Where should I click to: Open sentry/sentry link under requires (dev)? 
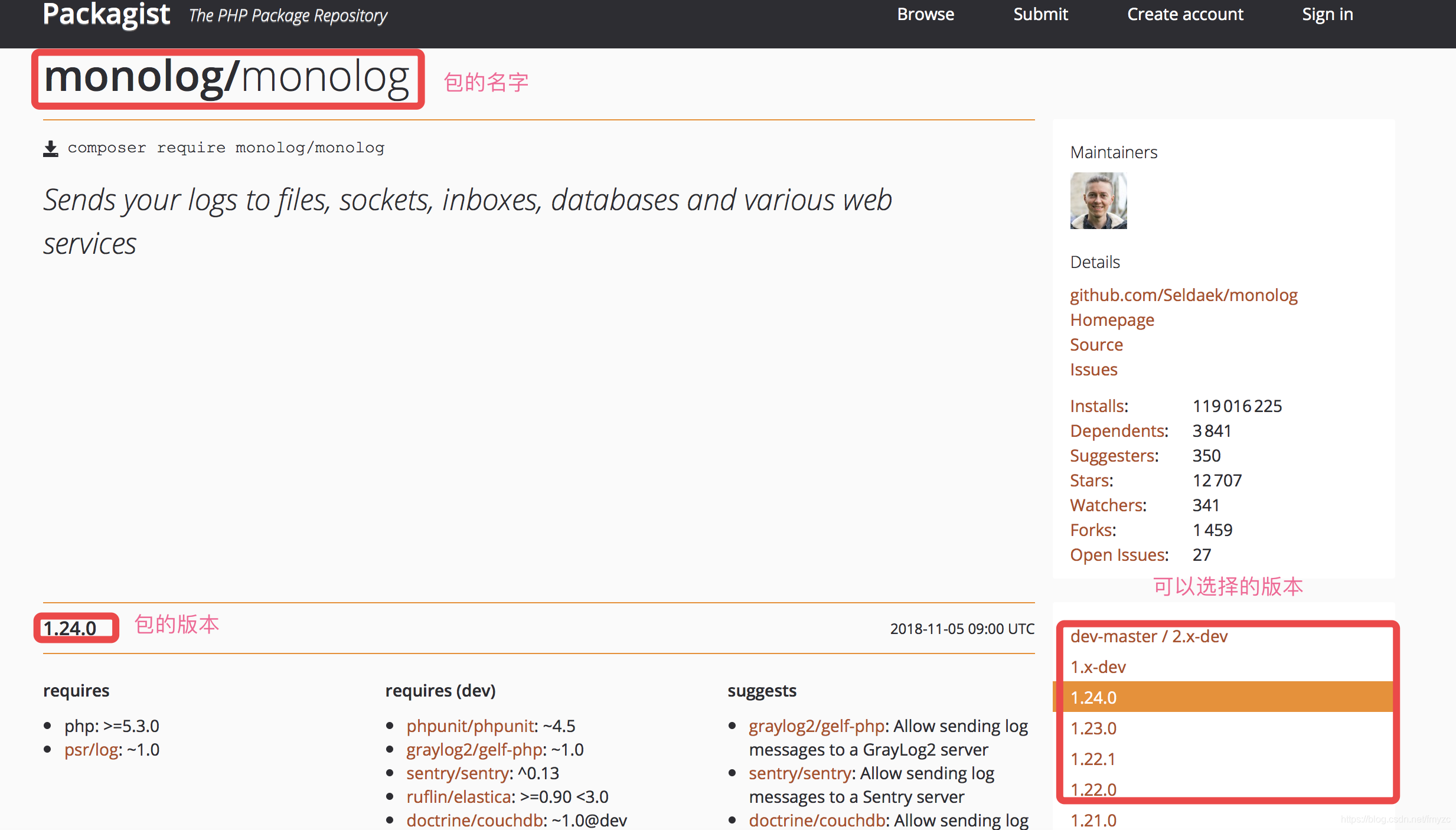(458, 773)
